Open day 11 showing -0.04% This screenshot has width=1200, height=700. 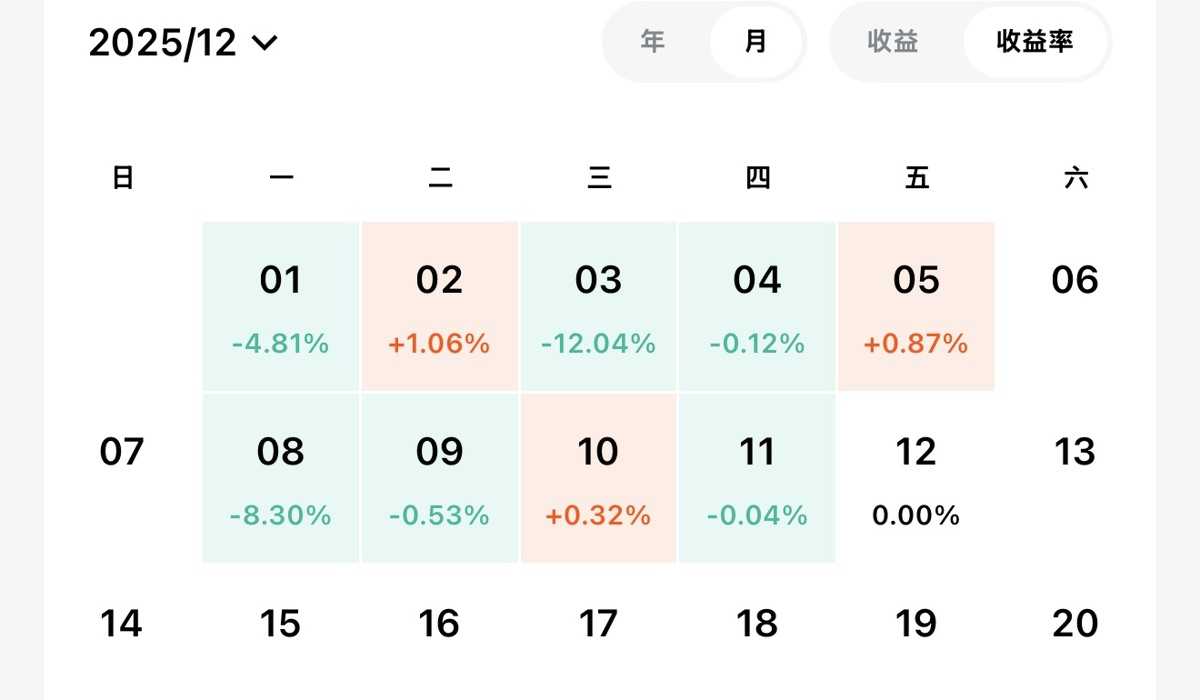click(757, 478)
